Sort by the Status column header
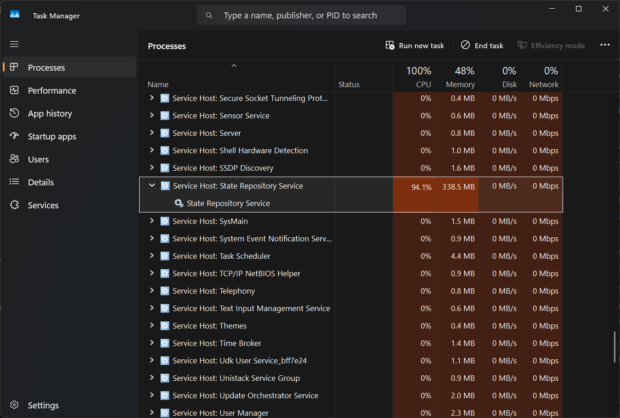 point(363,76)
